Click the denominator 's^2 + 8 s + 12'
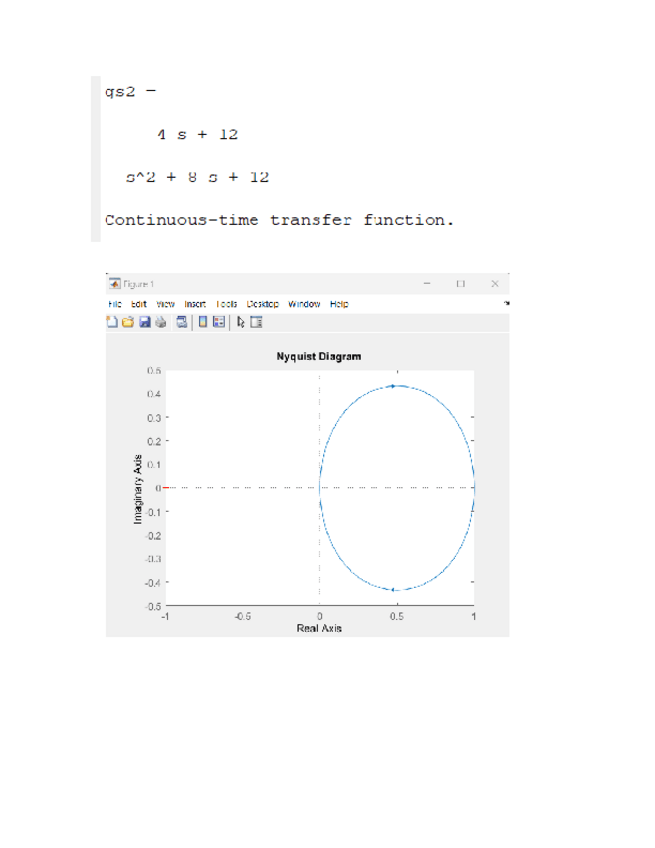Screen dimensions: 655x848 pos(197,177)
